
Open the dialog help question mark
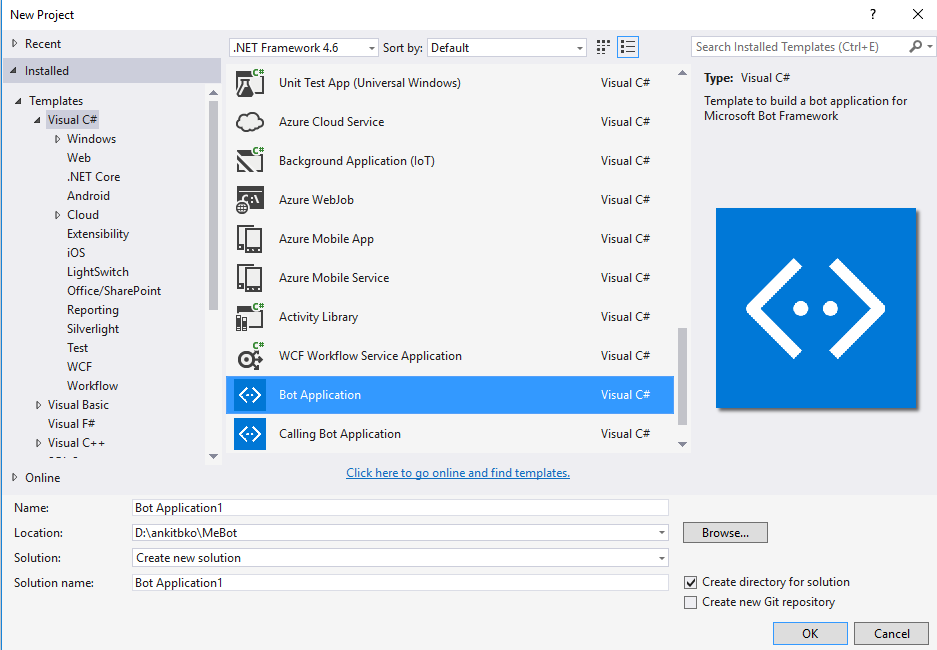pyautogui.click(x=873, y=14)
